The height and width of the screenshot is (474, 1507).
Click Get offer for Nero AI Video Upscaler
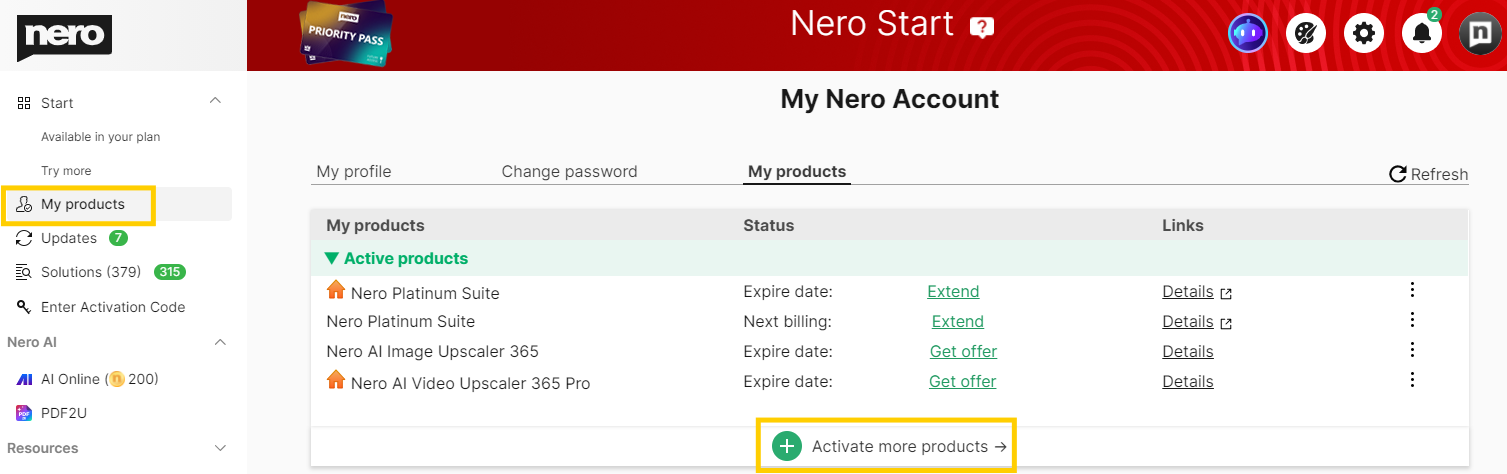pyautogui.click(x=963, y=381)
